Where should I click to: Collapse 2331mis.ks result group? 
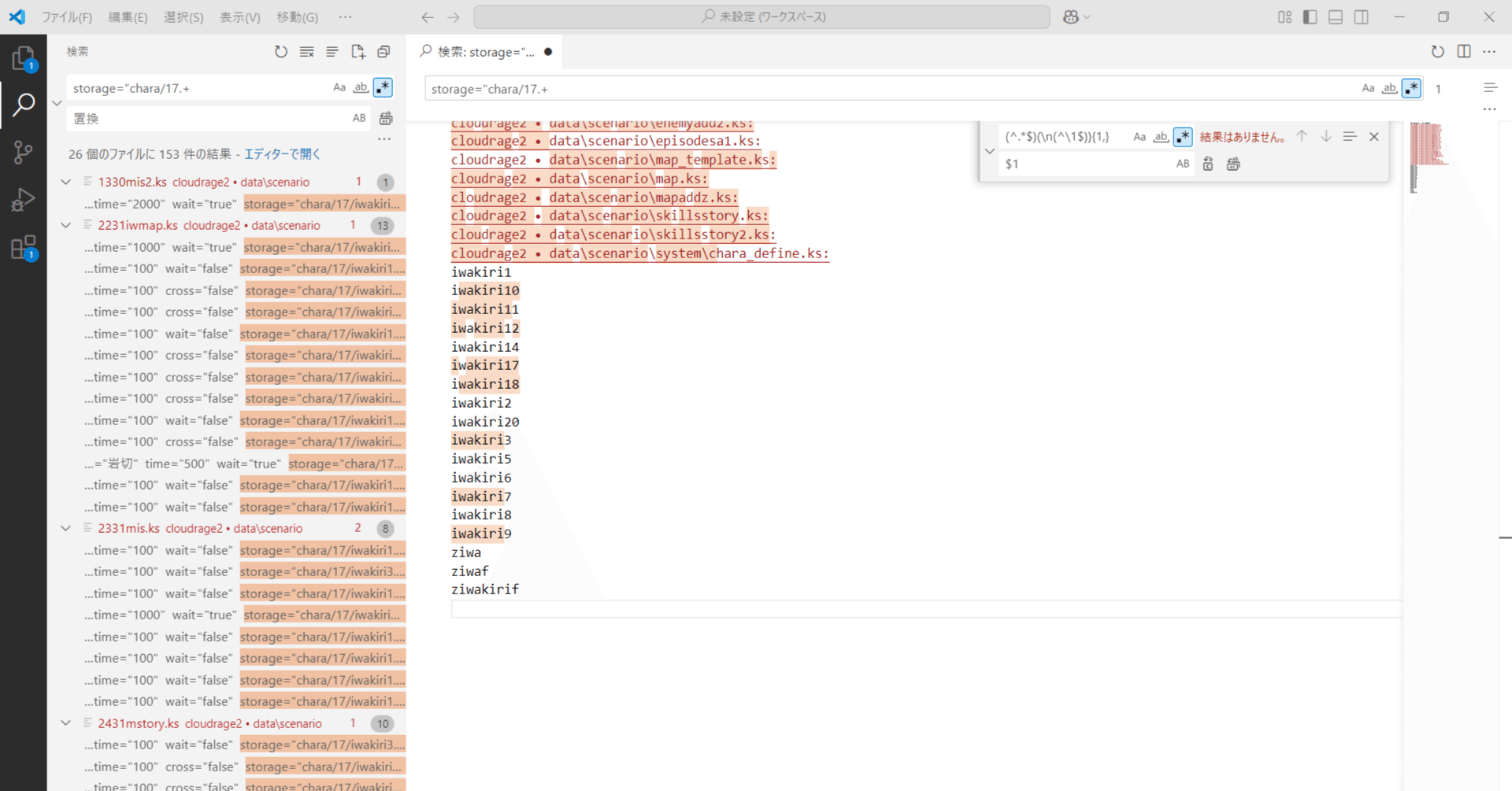66,528
